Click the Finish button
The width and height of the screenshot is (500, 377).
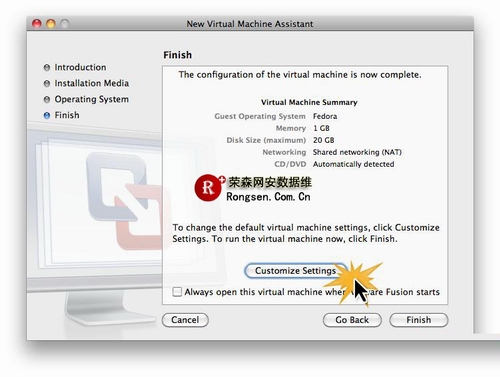pyautogui.click(x=419, y=320)
